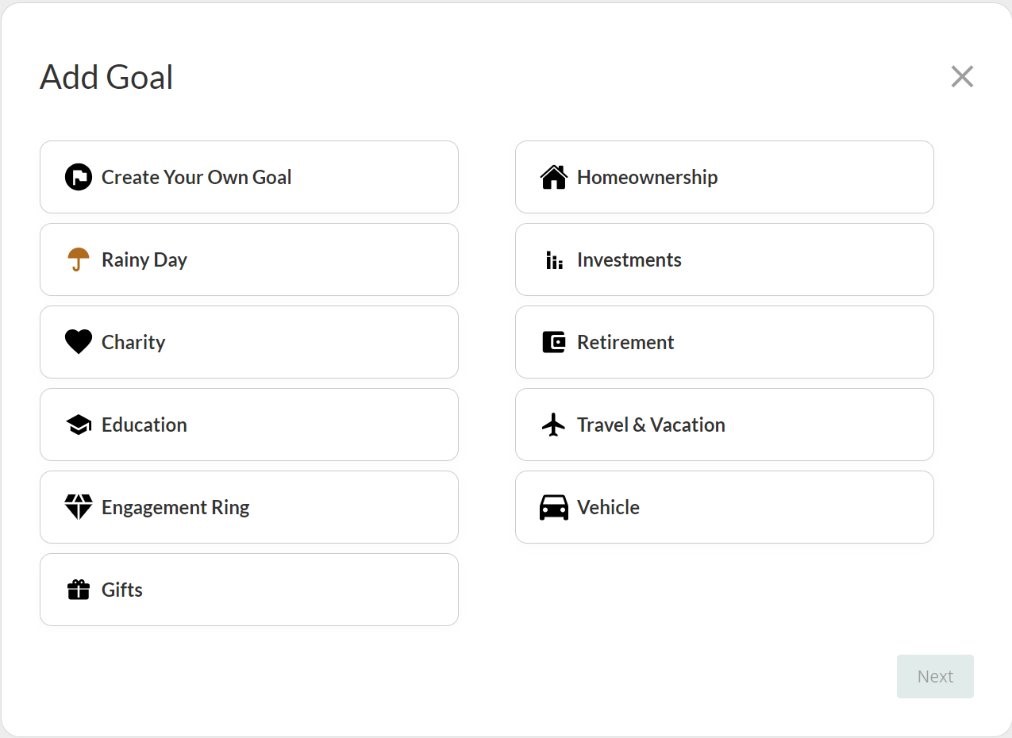
Task: Choose the Homeownership goal option
Action: 647,177
